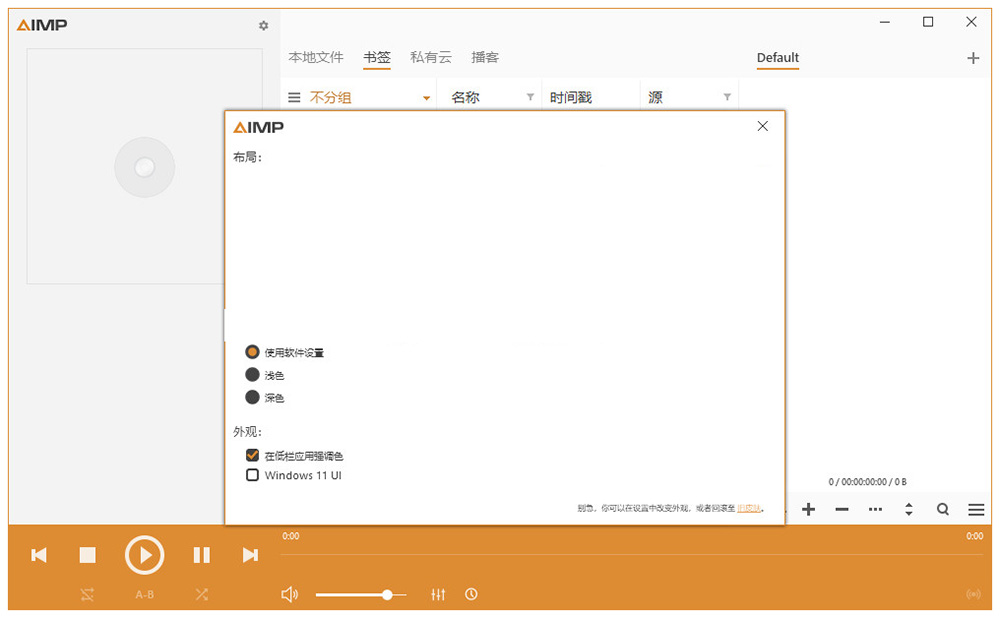Enable the Windows 11 UI checkbox
Viewport: 1000px width, 619px height.
click(252, 475)
